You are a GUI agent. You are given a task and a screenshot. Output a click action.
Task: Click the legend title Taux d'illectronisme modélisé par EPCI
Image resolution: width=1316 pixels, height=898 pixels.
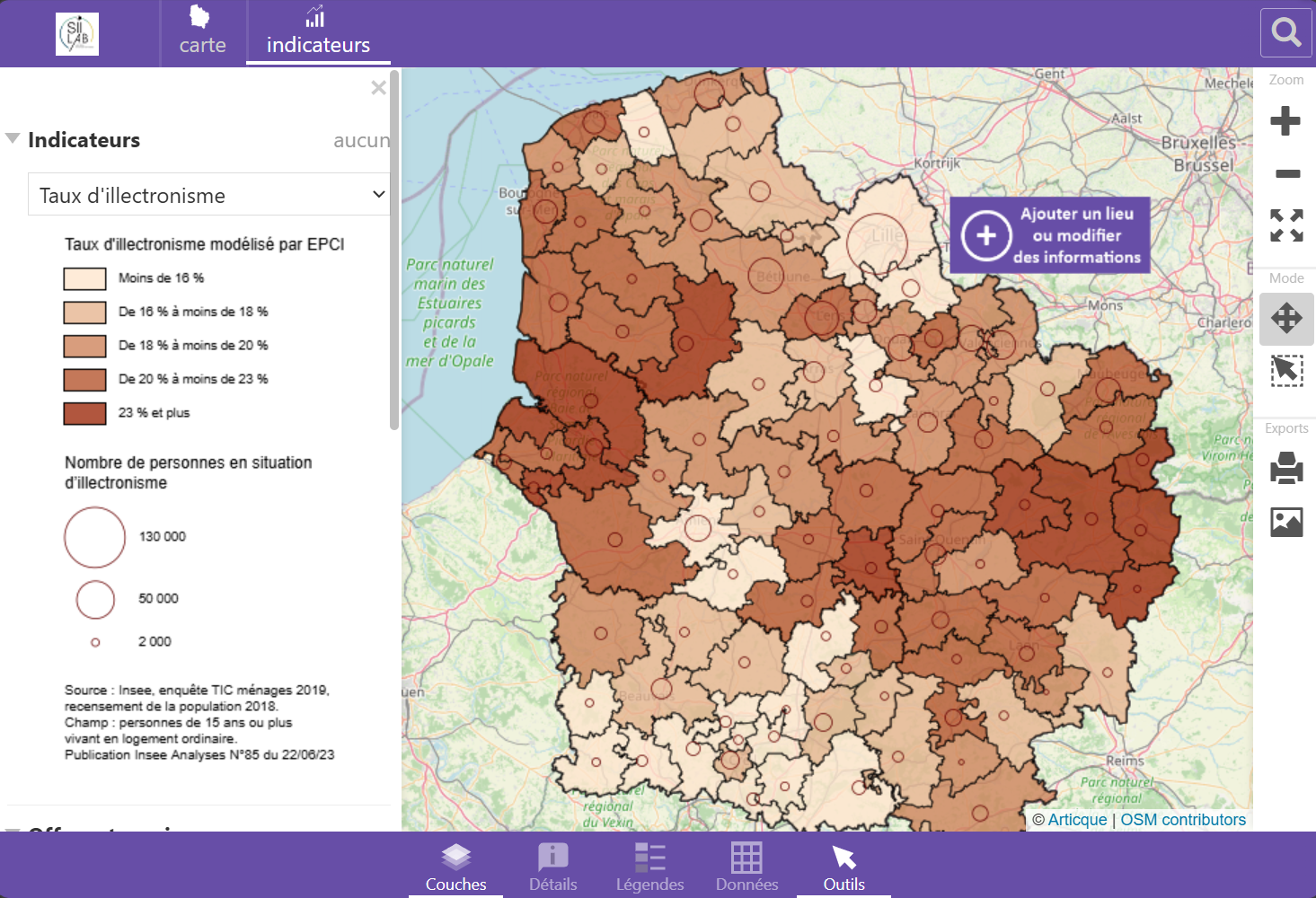coord(205,244)
